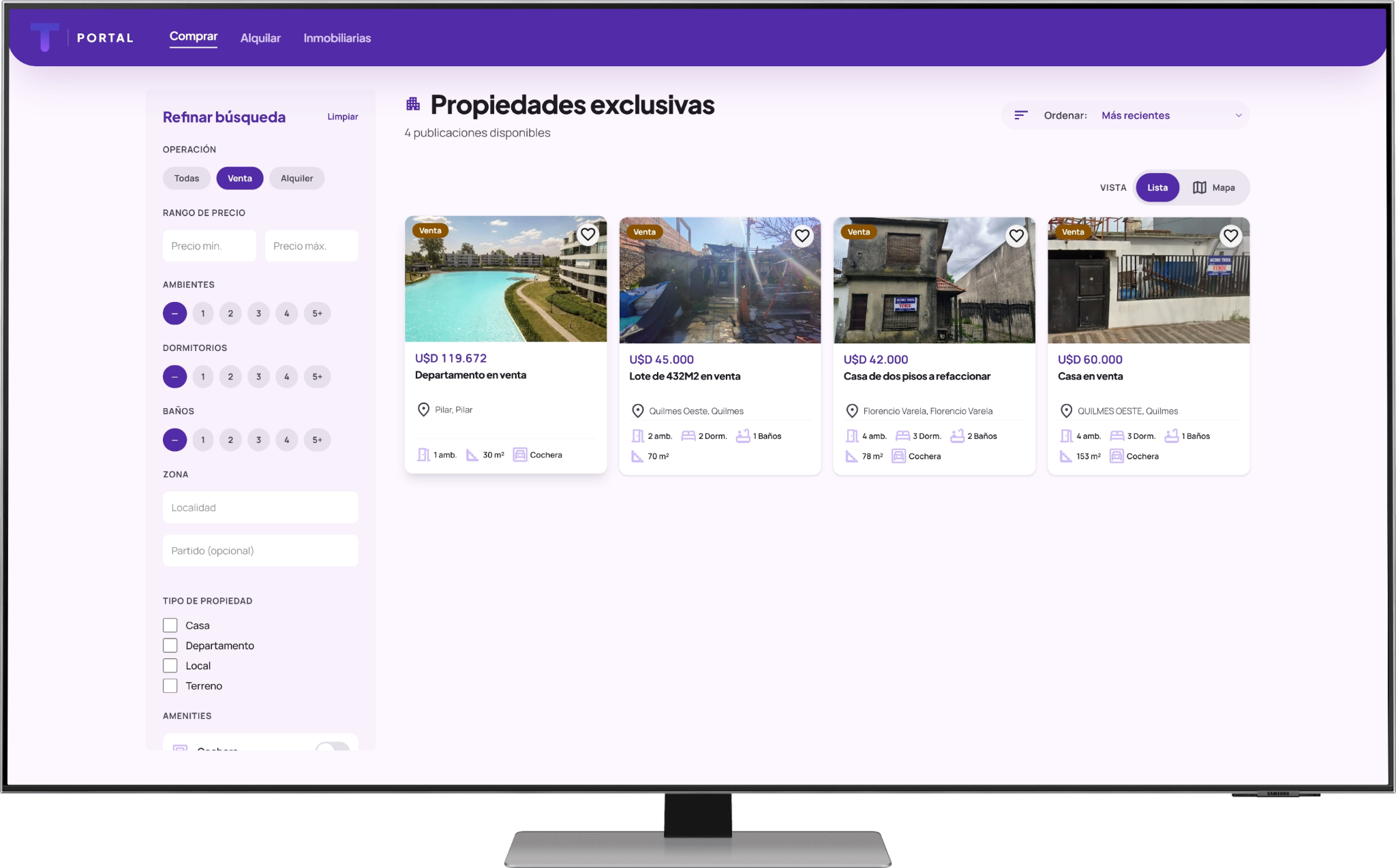Check the Casa property type checkbox
The height and width of the screenshot is (868, 1396).
pyautogui.click(x=170, y=625)
